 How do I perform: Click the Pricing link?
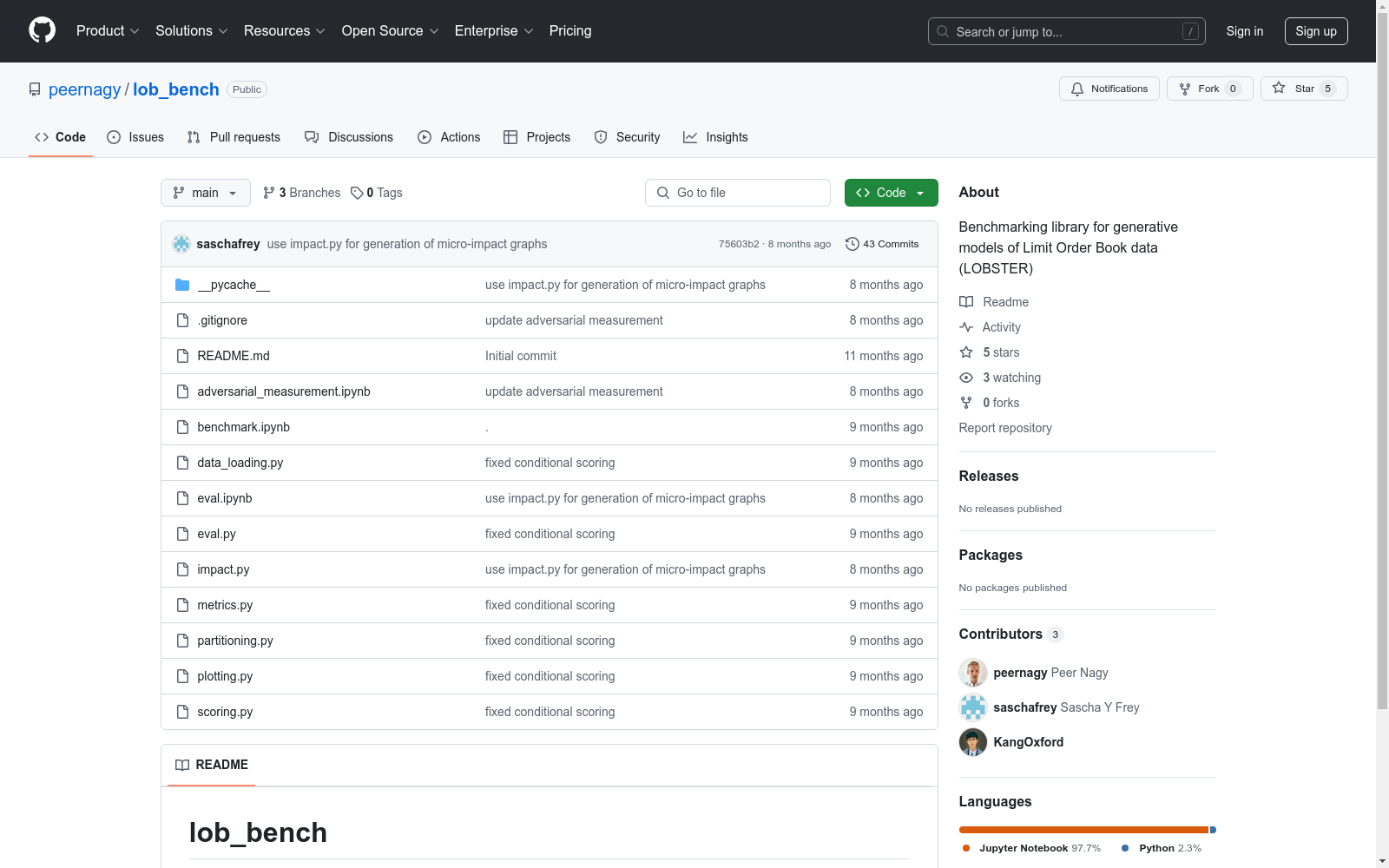coord(570,30)
